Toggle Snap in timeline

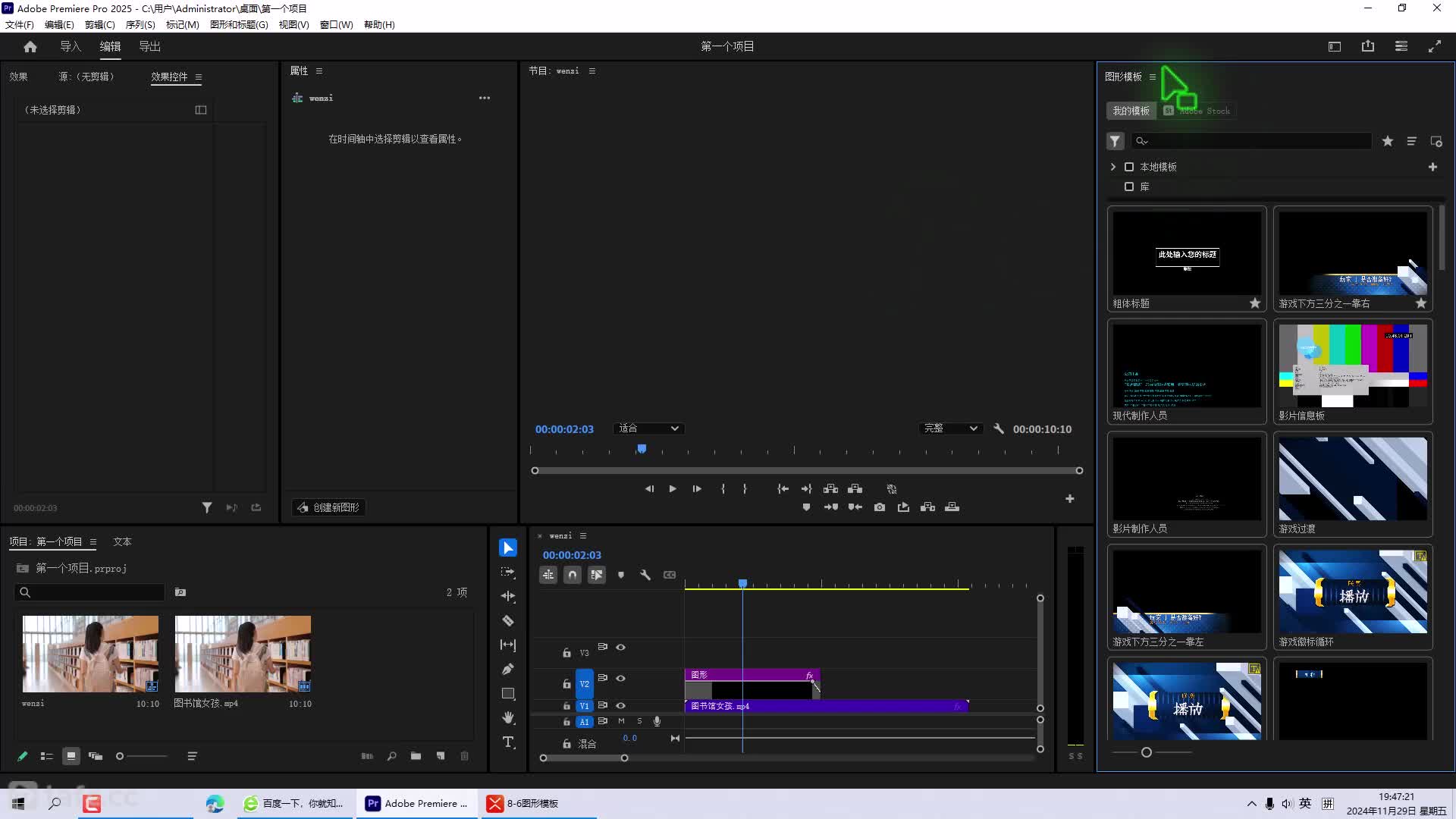(x=573, y=575)
